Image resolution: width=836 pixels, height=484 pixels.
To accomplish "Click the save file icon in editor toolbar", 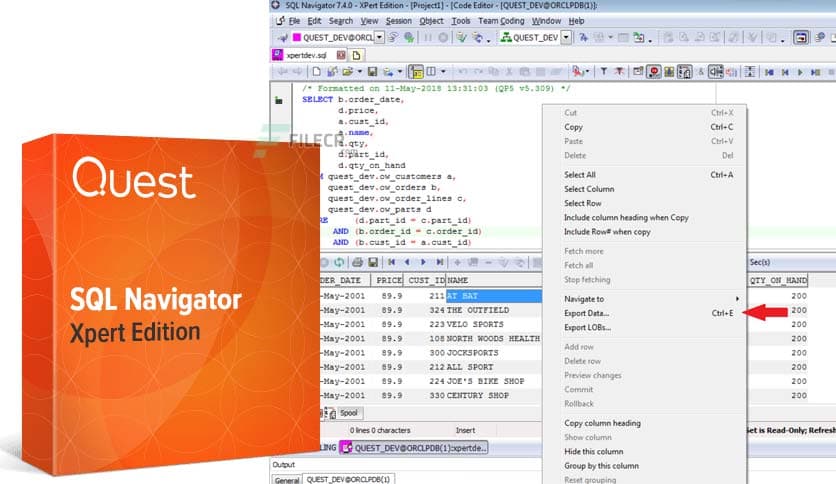I will click(x=373, y=71).
